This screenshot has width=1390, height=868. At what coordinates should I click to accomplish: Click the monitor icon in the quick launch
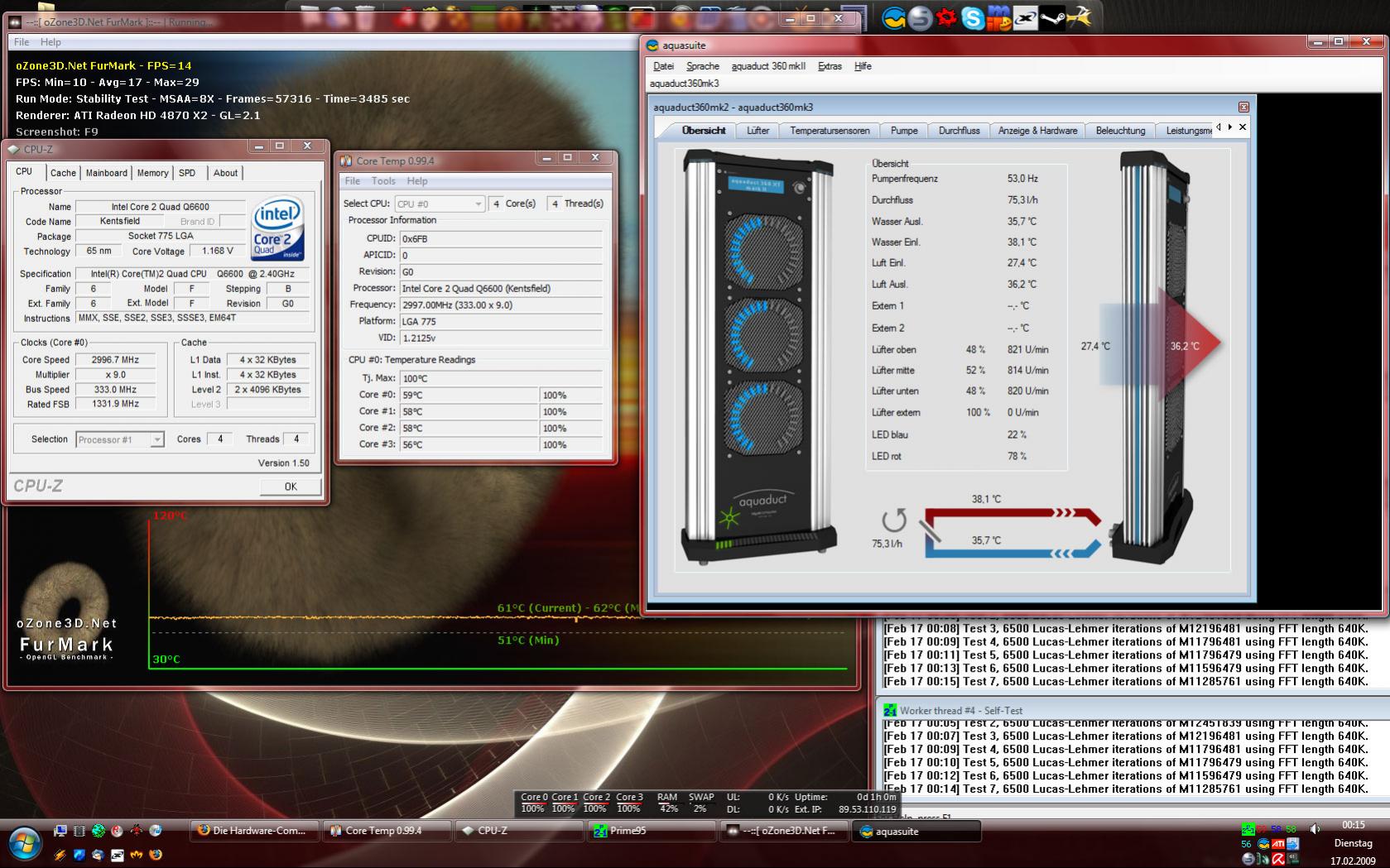click(60, 830)
